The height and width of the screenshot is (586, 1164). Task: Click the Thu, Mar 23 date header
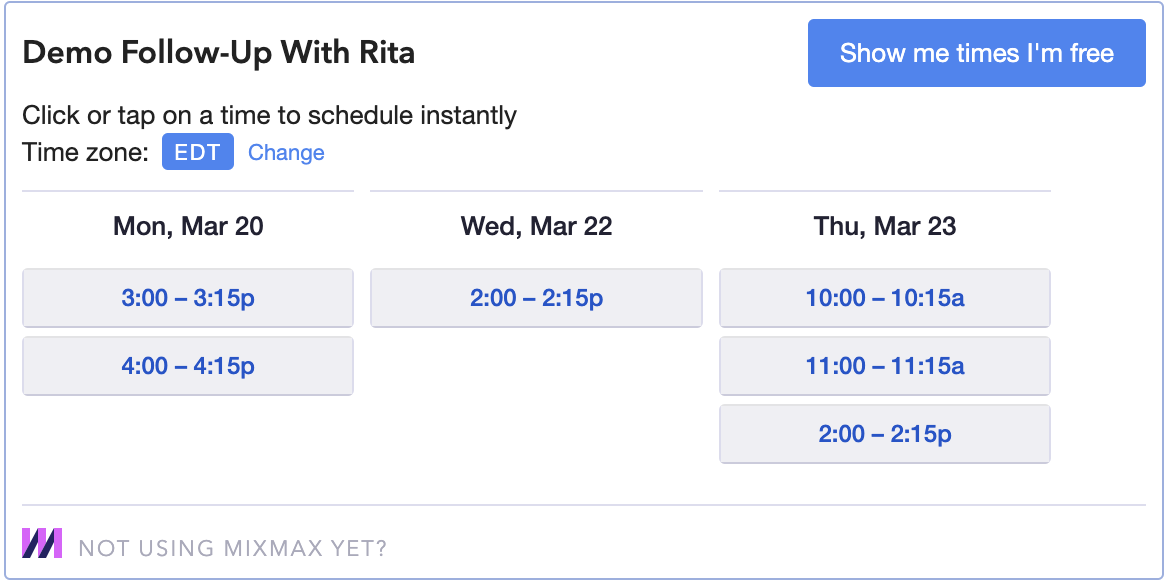click(885, 226)
